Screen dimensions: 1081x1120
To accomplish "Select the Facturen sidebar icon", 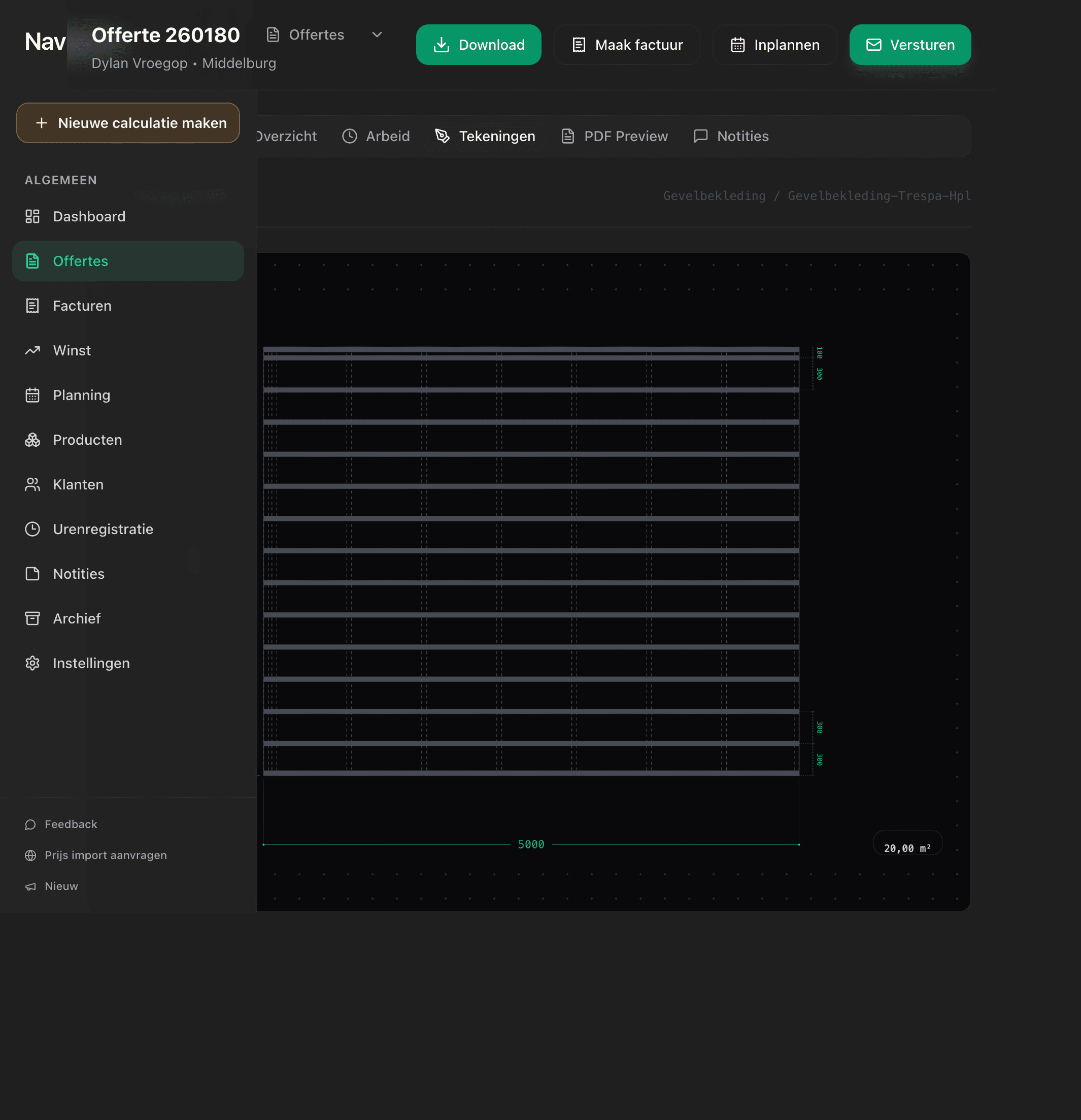I will pos(32,306).
